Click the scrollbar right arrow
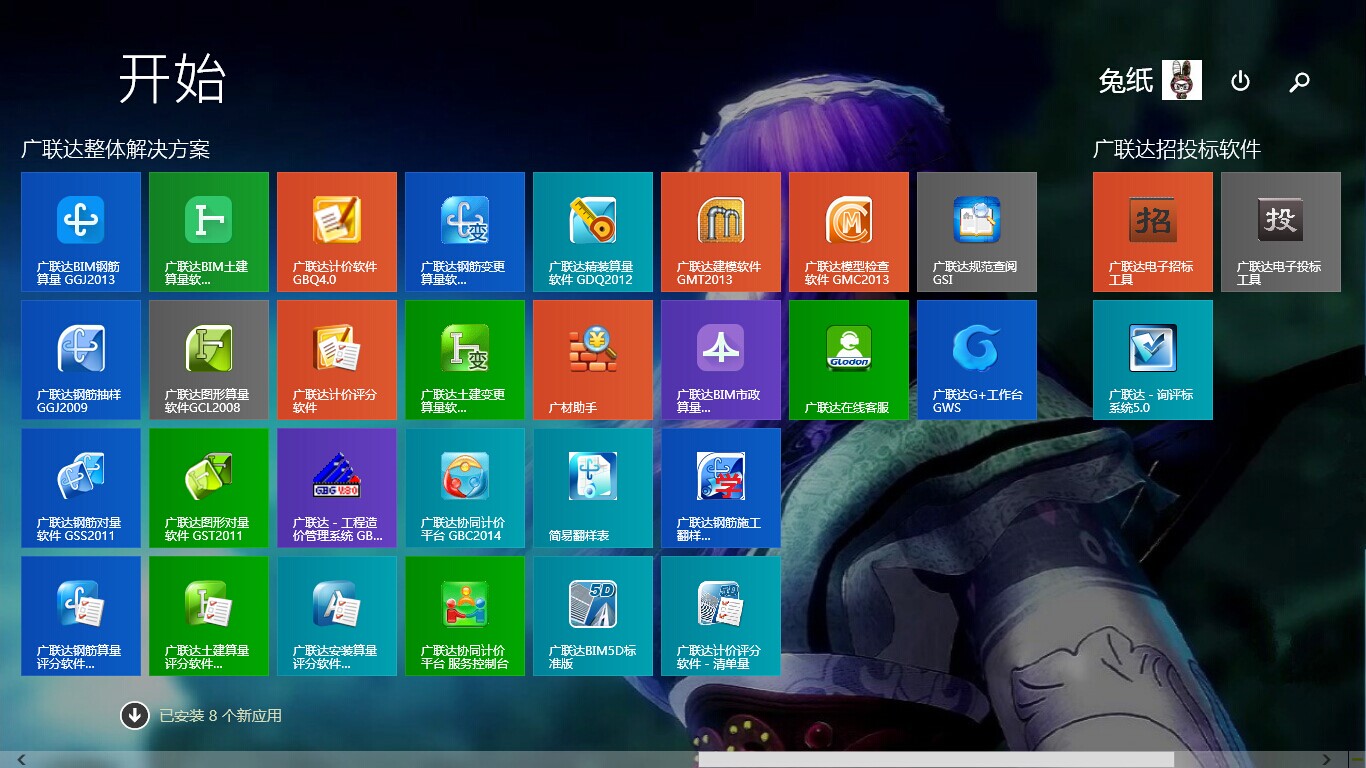 tap(1327, 760)
